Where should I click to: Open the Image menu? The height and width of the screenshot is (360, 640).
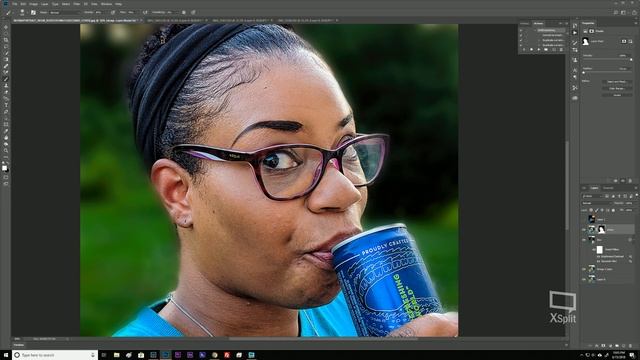(x=33, y=4)
